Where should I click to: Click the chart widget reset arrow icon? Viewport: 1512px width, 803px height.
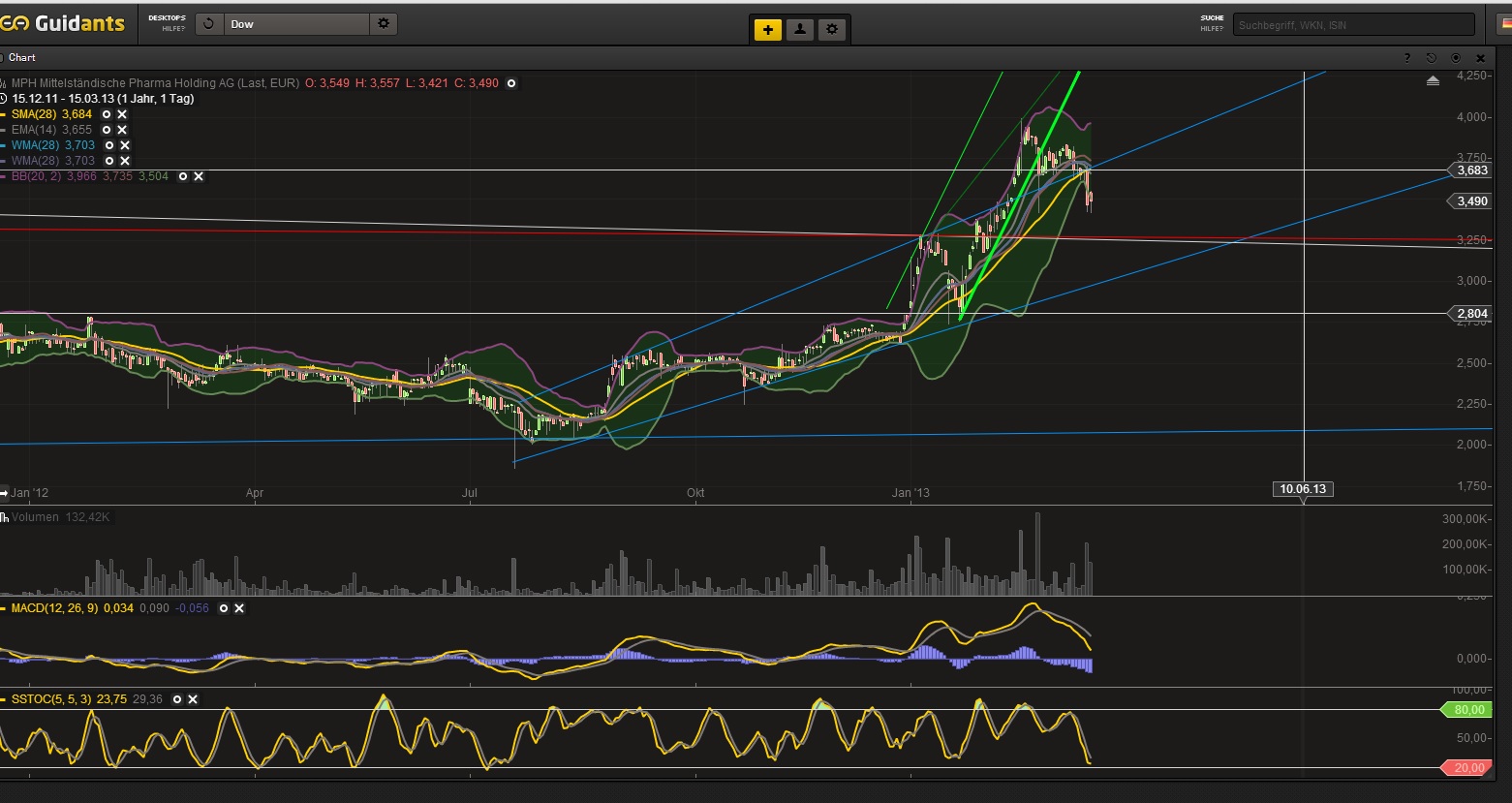coord(1432,58)
